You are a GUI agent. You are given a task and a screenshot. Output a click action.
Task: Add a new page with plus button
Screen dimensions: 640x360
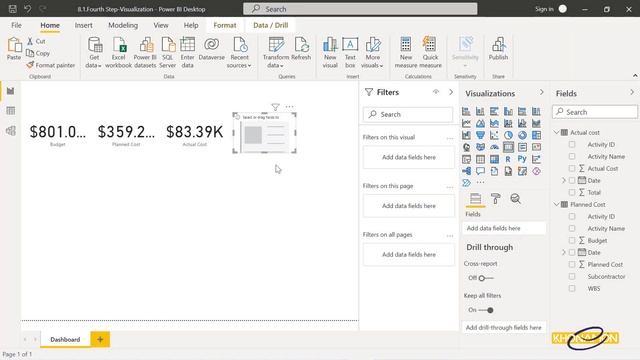coord(100,339)
